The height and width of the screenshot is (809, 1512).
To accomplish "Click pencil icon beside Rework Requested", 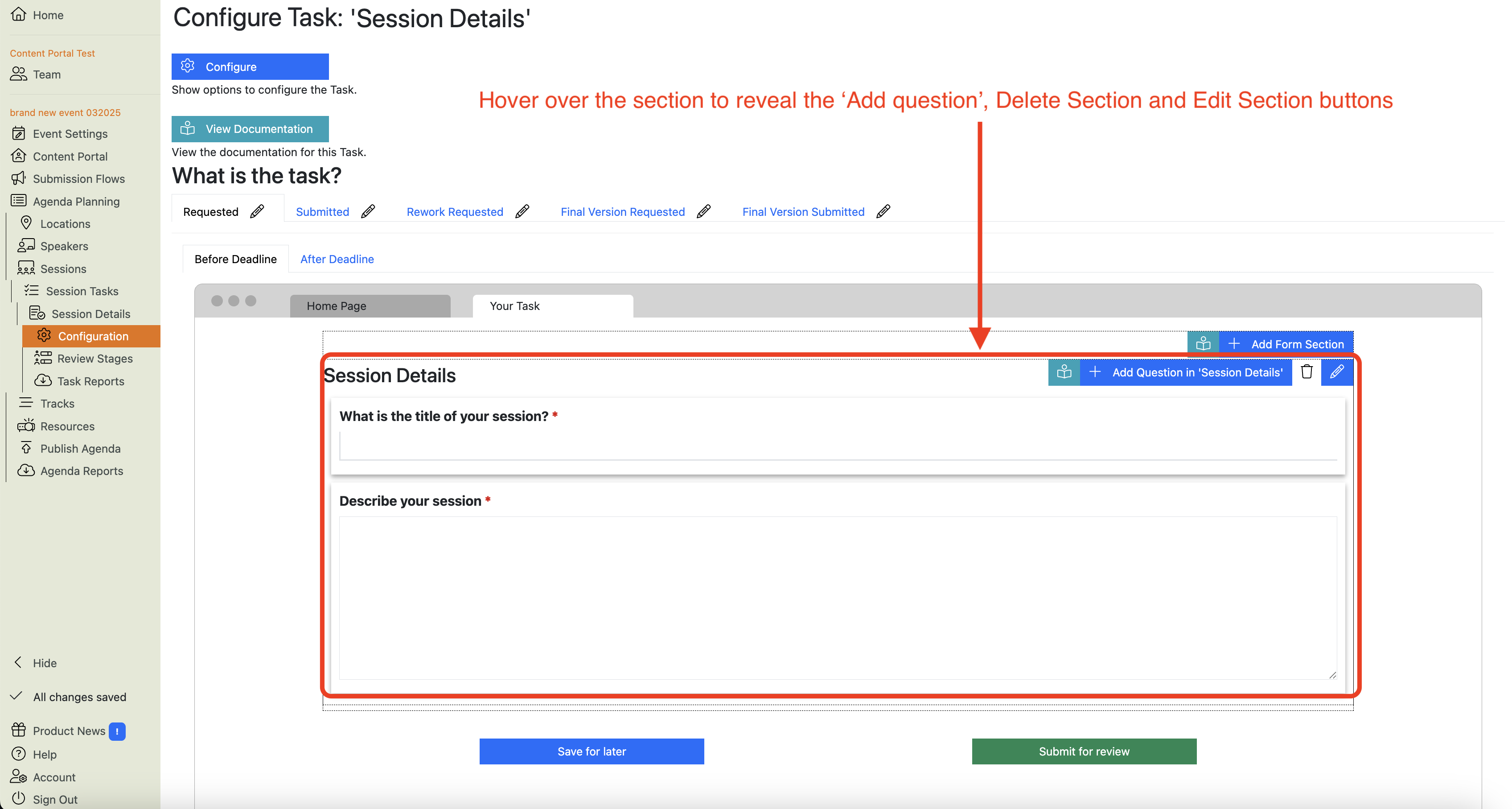I will pos(522,211).
